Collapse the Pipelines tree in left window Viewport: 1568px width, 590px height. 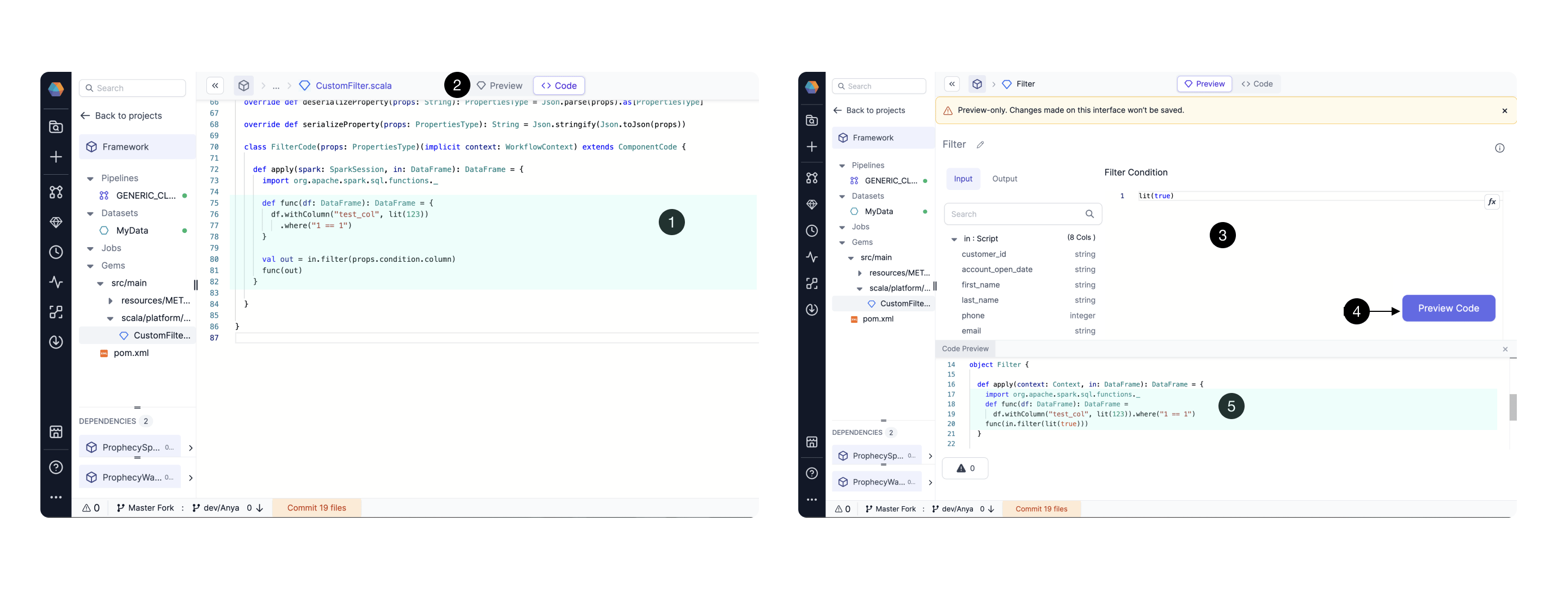click(x=90, y=179)
